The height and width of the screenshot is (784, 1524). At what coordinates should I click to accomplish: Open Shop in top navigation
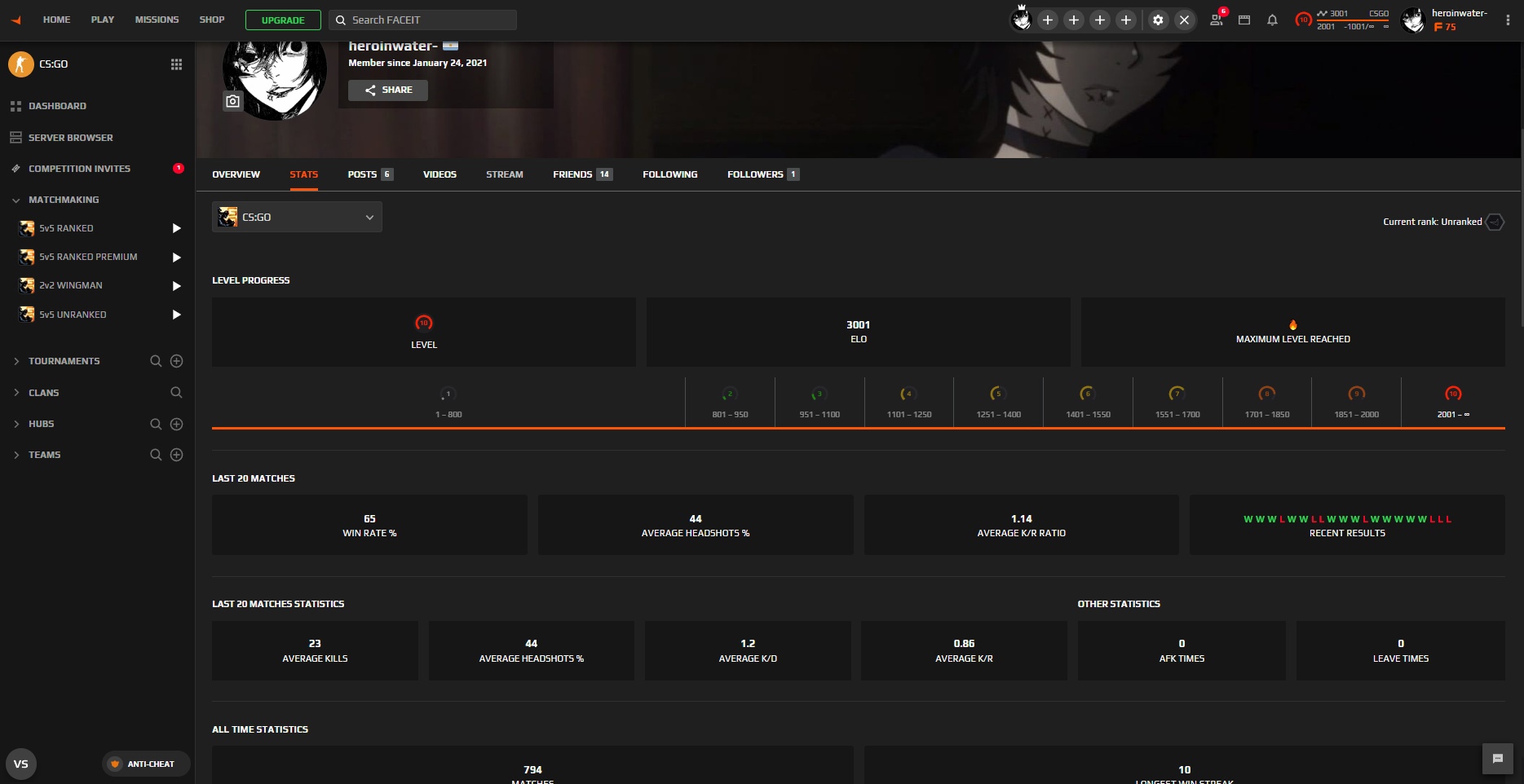[212, 20]
